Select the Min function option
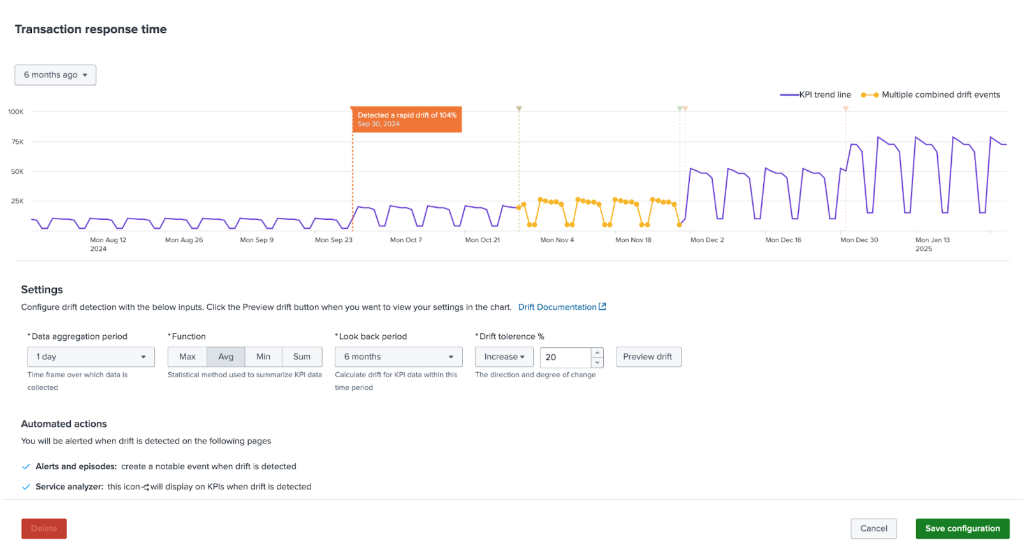 (x=263, y=357)
